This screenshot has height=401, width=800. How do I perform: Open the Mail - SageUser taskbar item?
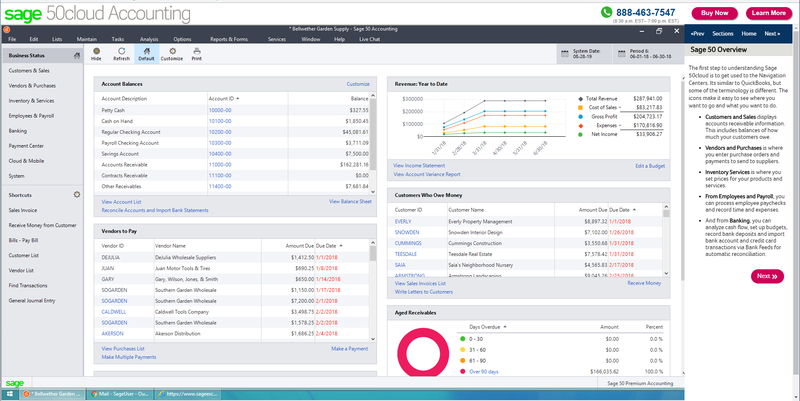[x=118, y=394]
